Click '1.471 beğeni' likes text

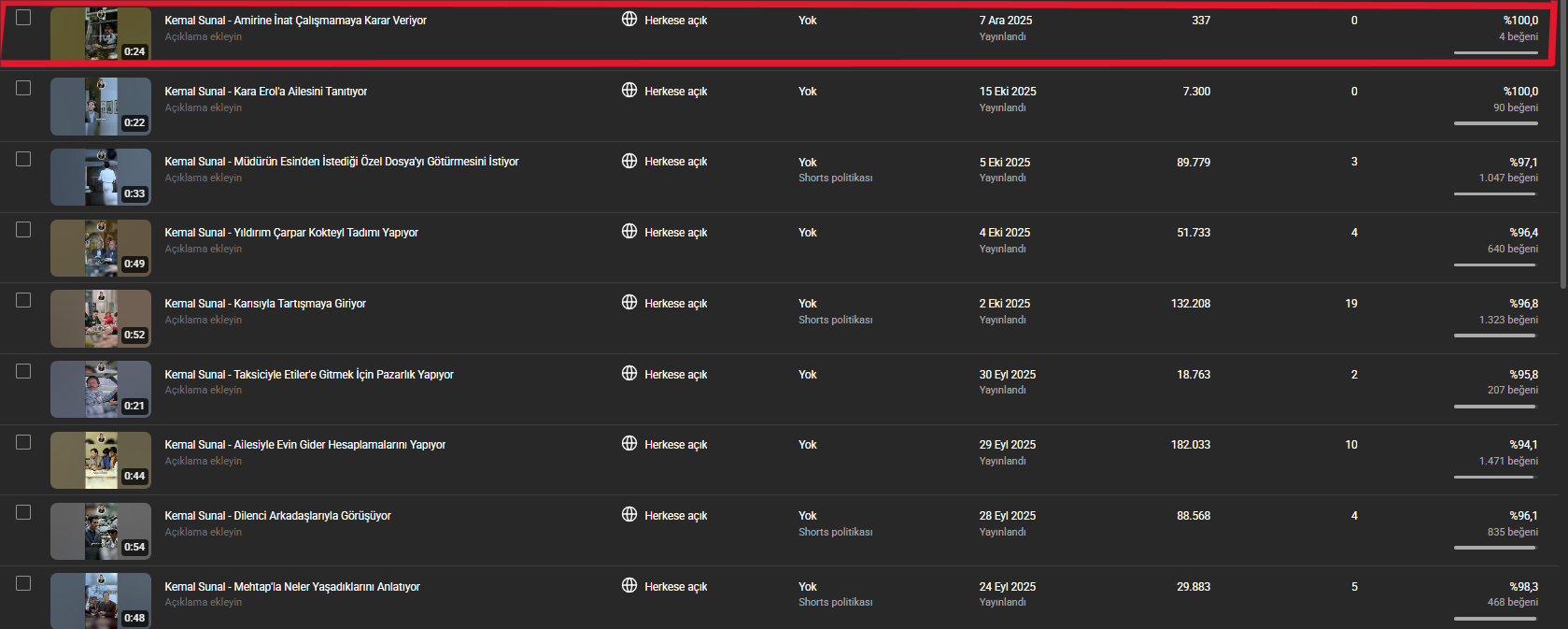1508,461
